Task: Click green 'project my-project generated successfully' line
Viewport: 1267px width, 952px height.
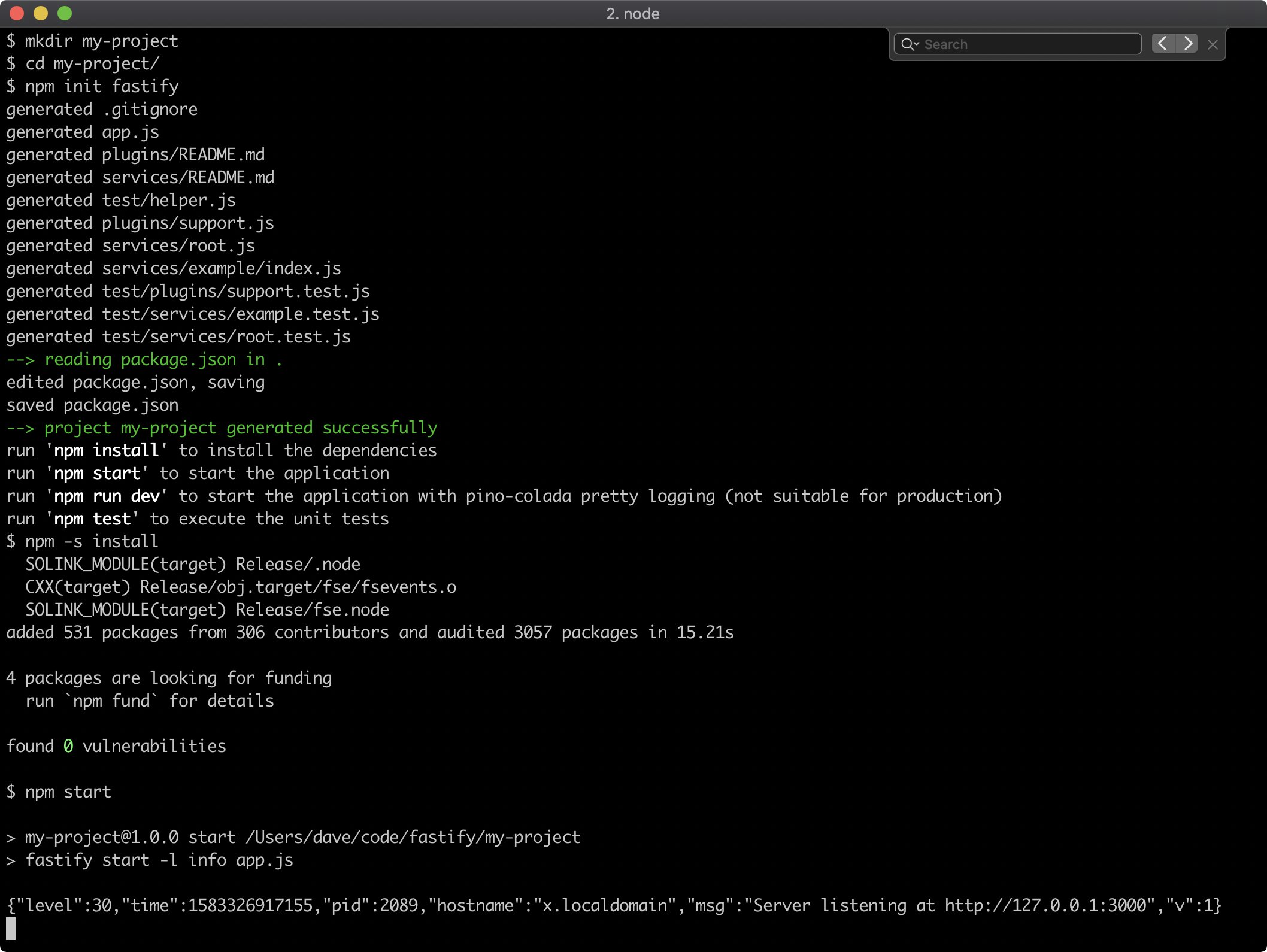Action: [x=222, y=428]
